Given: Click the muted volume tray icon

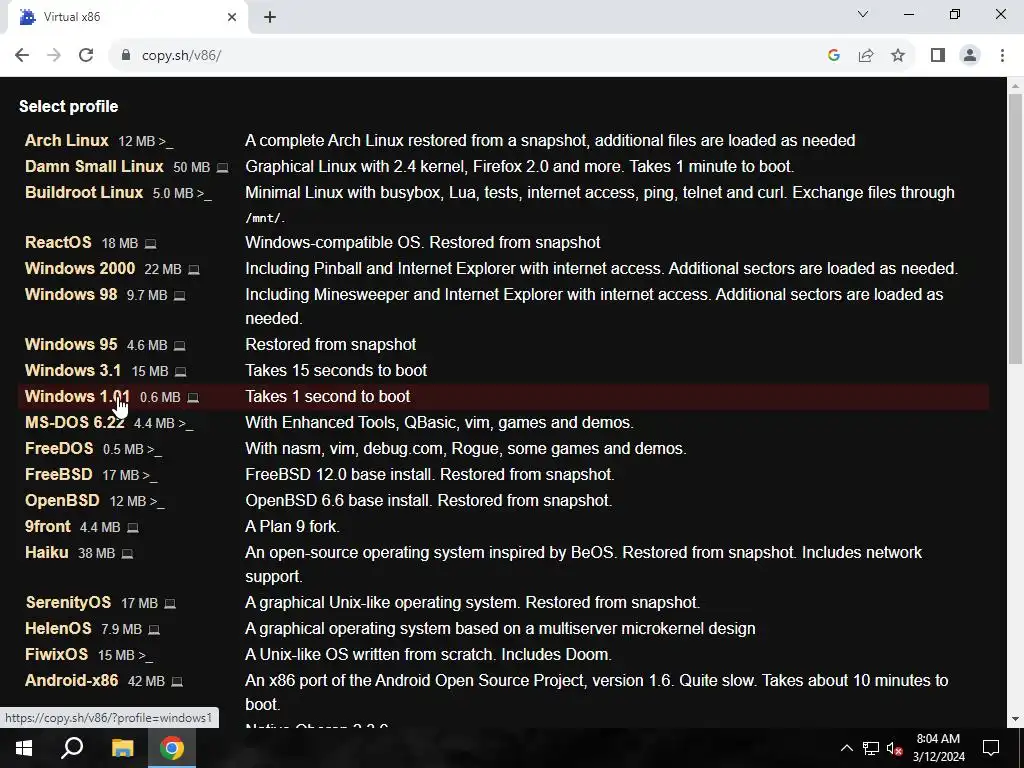Looking at the screenshot, I should (895, 748).
